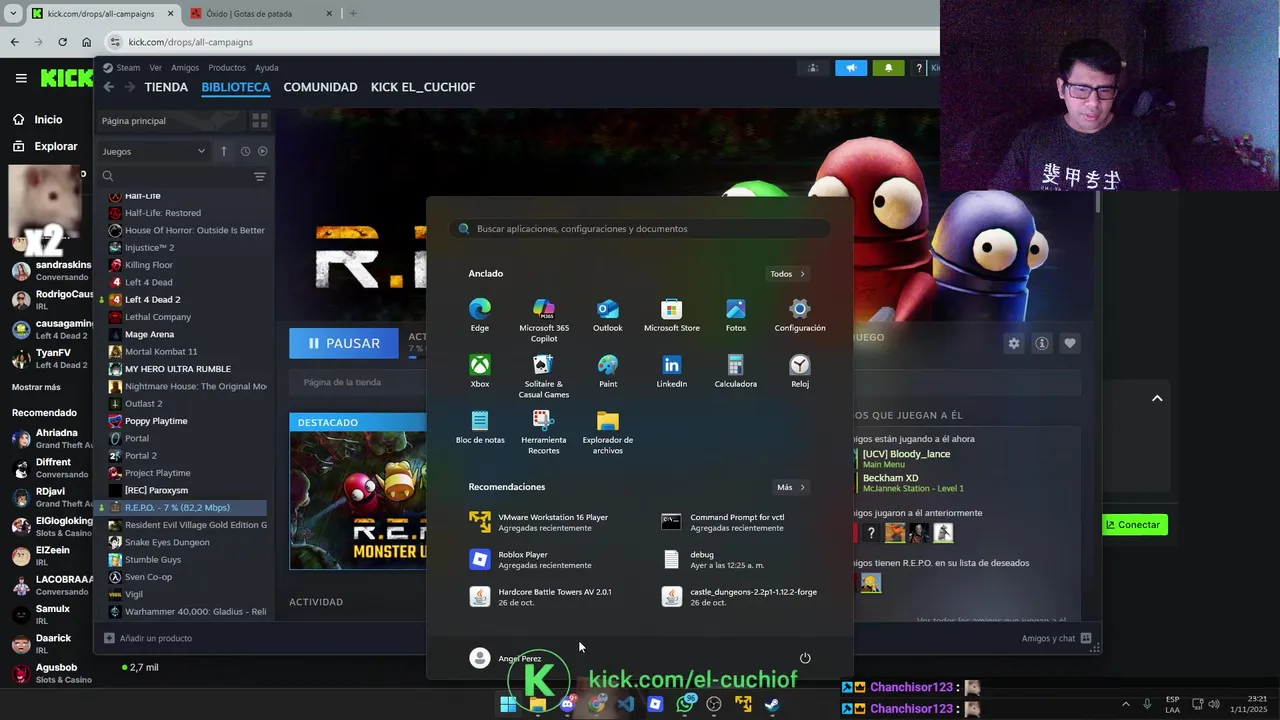Viewport: 1280px width, 720px height.
Task: Collapse Kick chat panel chevron
Action: point(1157,398)
